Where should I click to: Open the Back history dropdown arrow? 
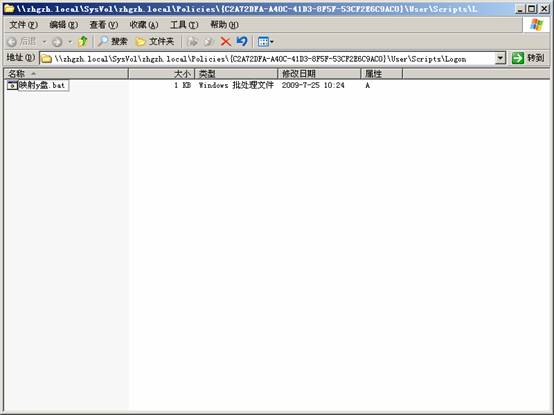tap(44, 42)
